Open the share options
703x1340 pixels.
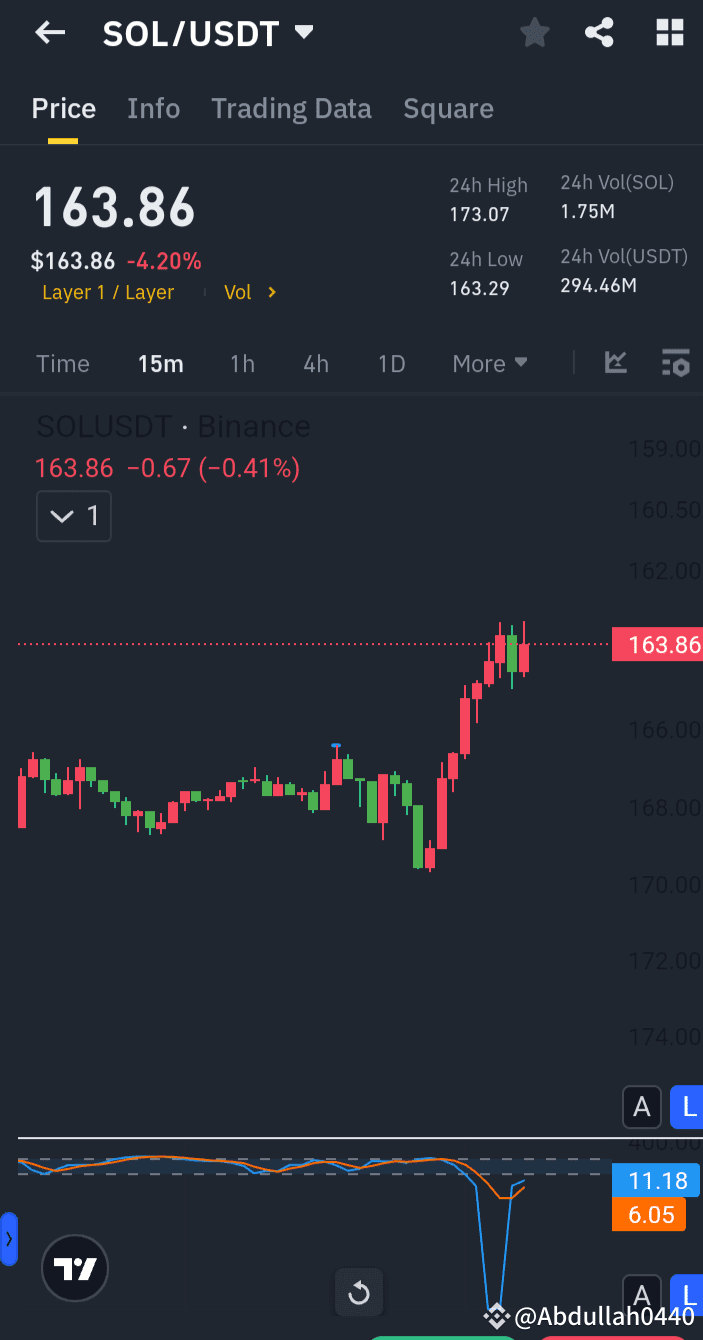(599, 32)
